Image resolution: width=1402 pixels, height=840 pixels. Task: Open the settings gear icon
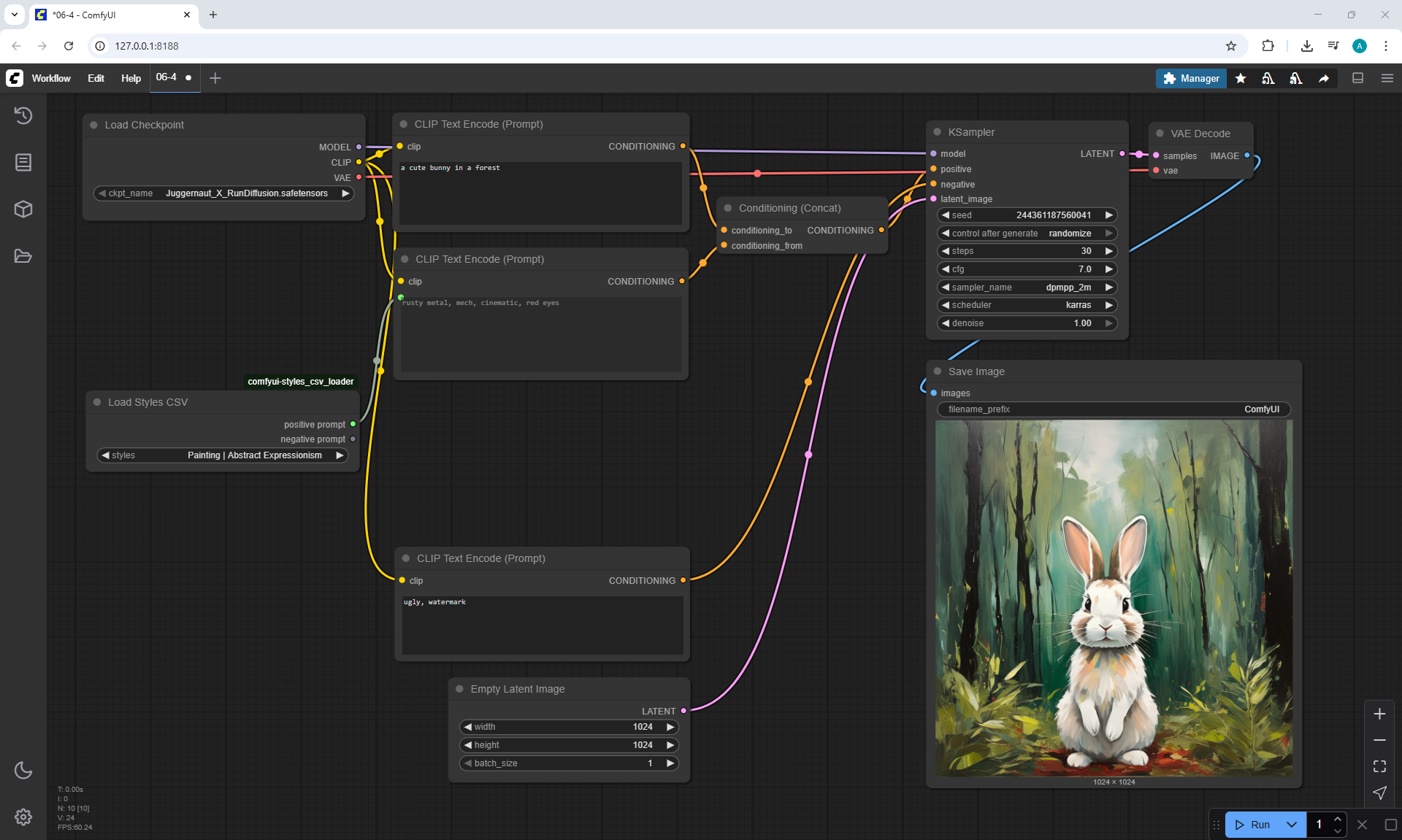pyautogui.click(x=23, y=817)
